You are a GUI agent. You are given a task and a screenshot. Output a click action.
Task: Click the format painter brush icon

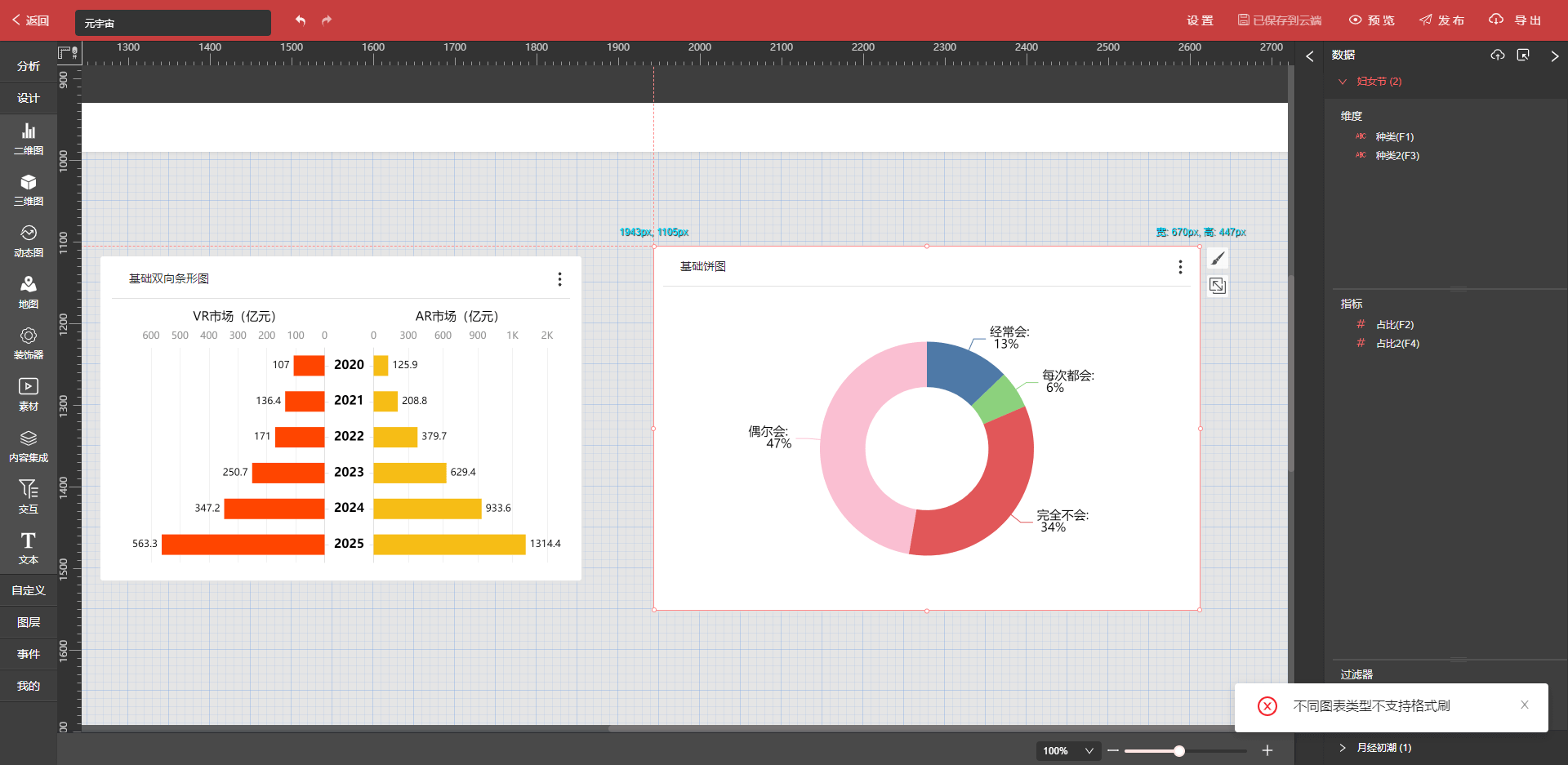pos(1218,259)
